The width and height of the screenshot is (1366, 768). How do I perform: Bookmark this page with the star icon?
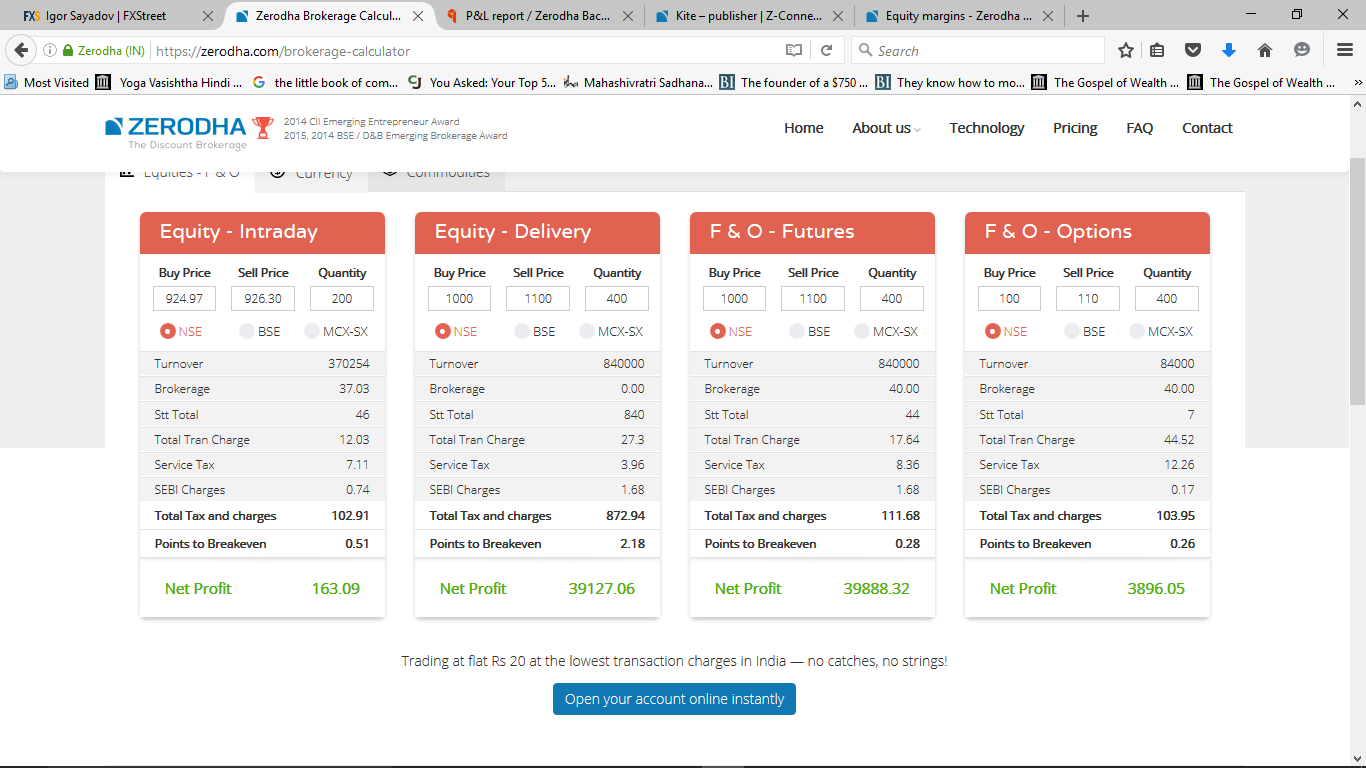point(1126,50)
